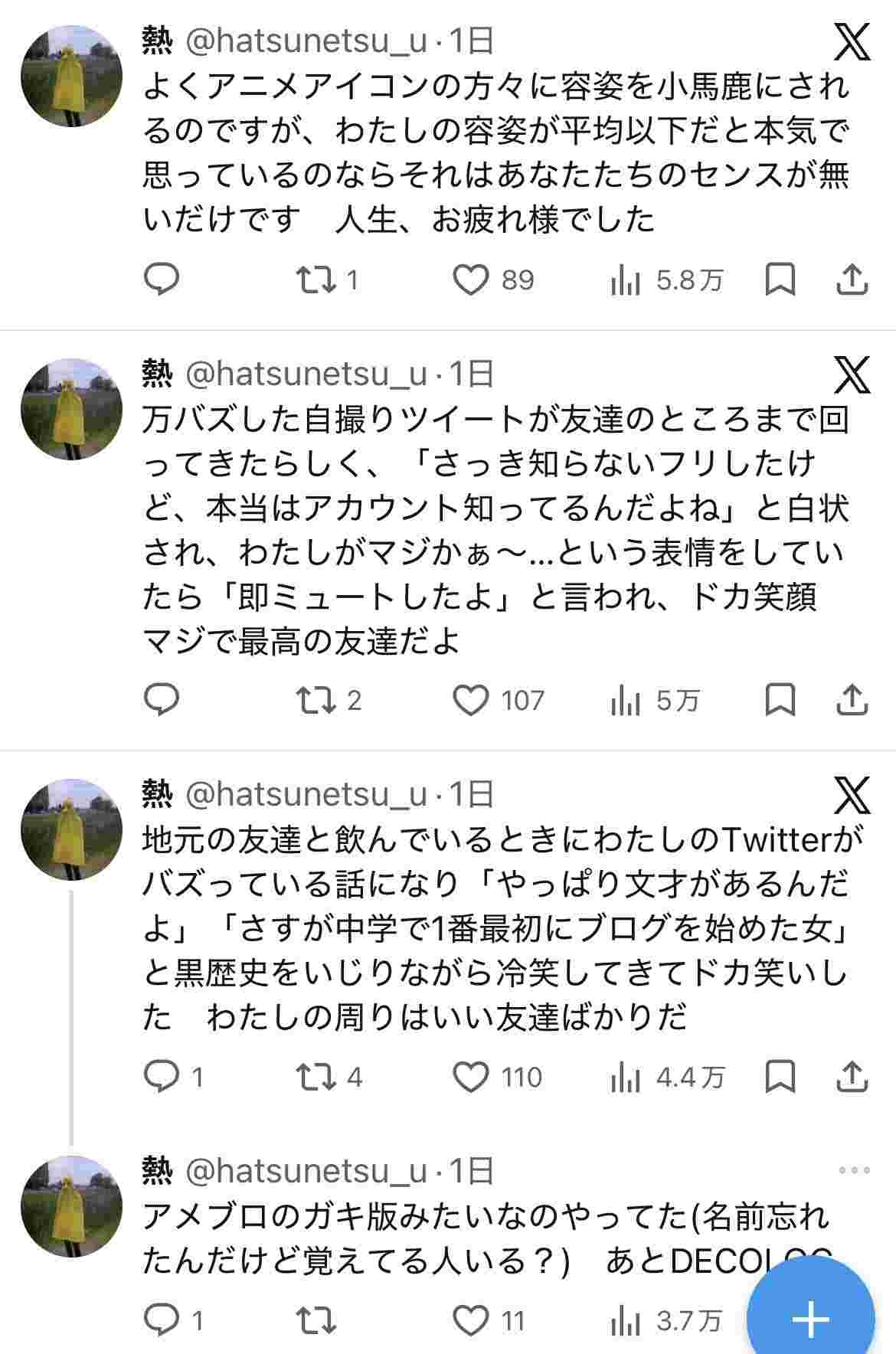
Task: Open the X logo on first tweet
Action: pos(852,42)
